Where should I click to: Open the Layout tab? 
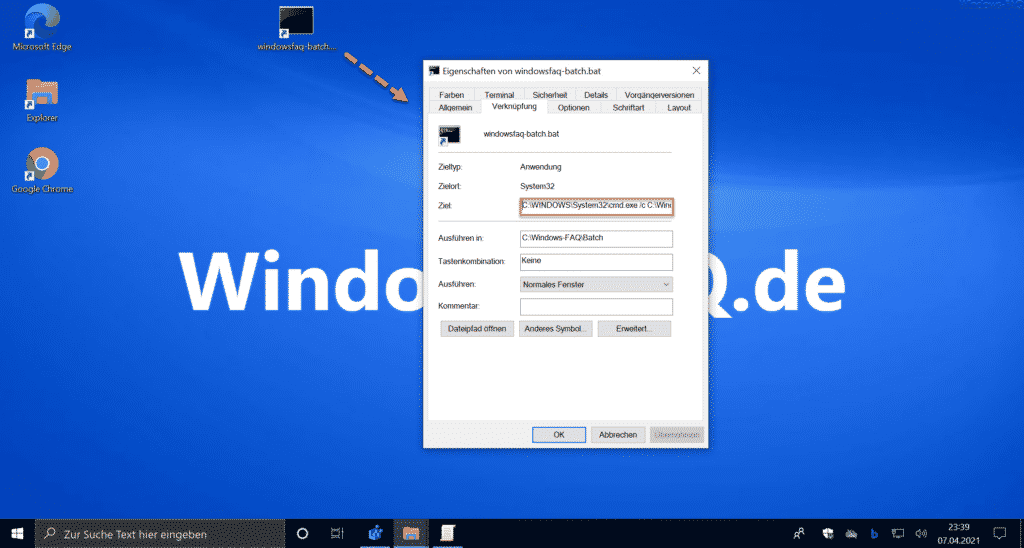[x=679, y=108]
